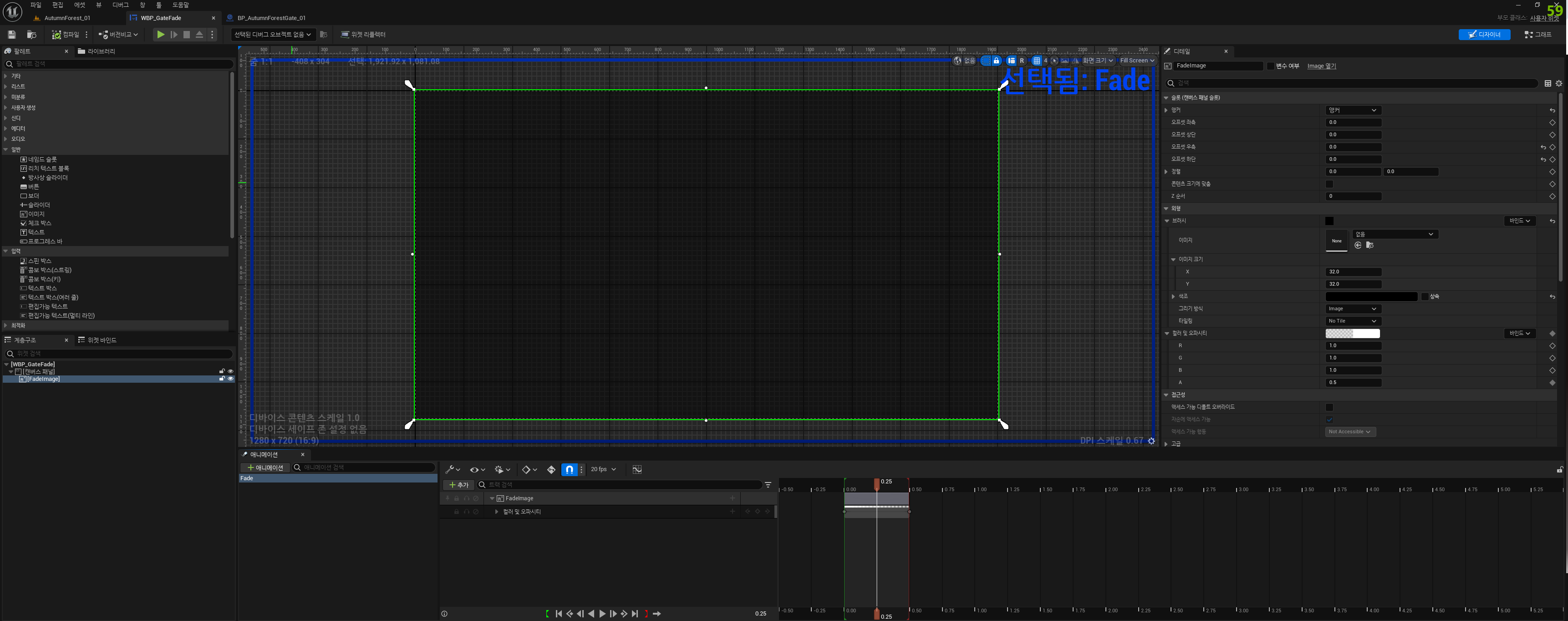Open details panel settings gear
This screenshot has width=1568, height=621.
[x=1559, y=83]
